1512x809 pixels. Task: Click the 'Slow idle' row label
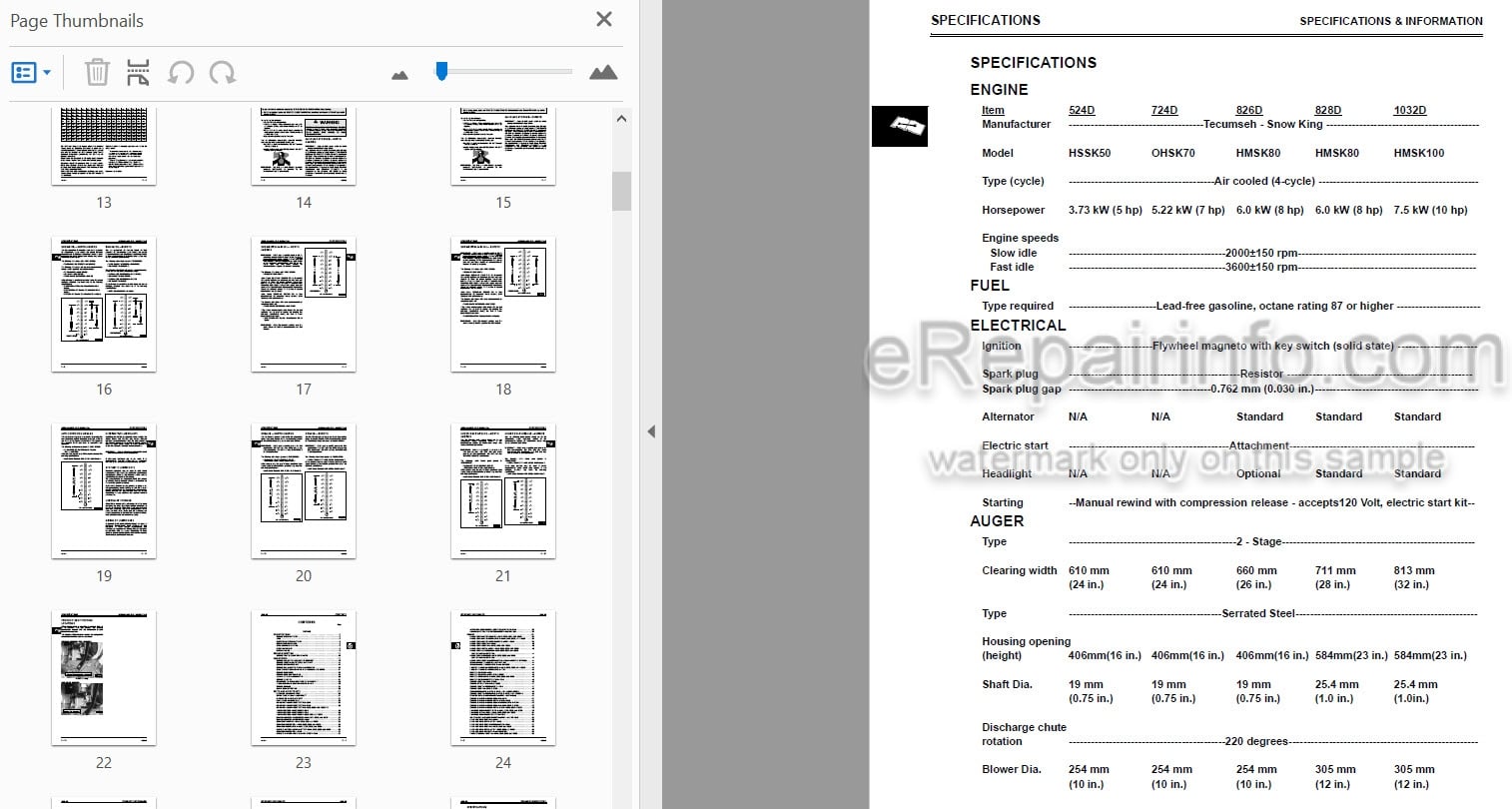pyautogui.click(x=1014, y=253)
